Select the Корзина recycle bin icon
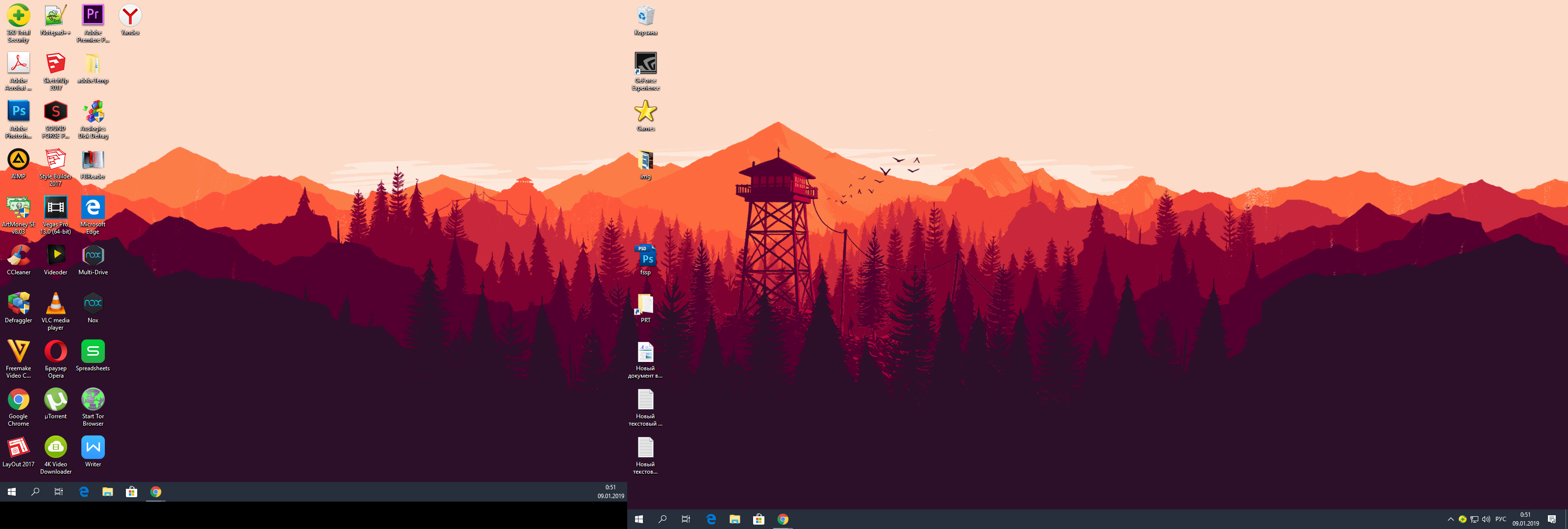Screen dimensions: 1568x529 (x=645, y=21)
